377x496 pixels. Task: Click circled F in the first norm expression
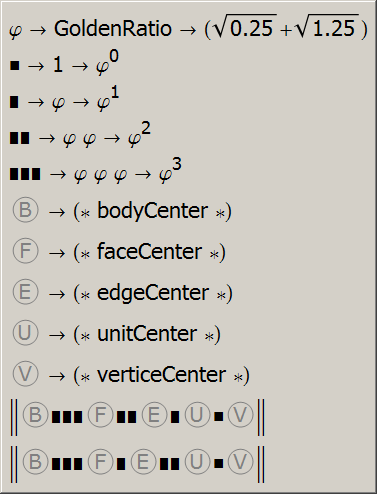point(100,415)
